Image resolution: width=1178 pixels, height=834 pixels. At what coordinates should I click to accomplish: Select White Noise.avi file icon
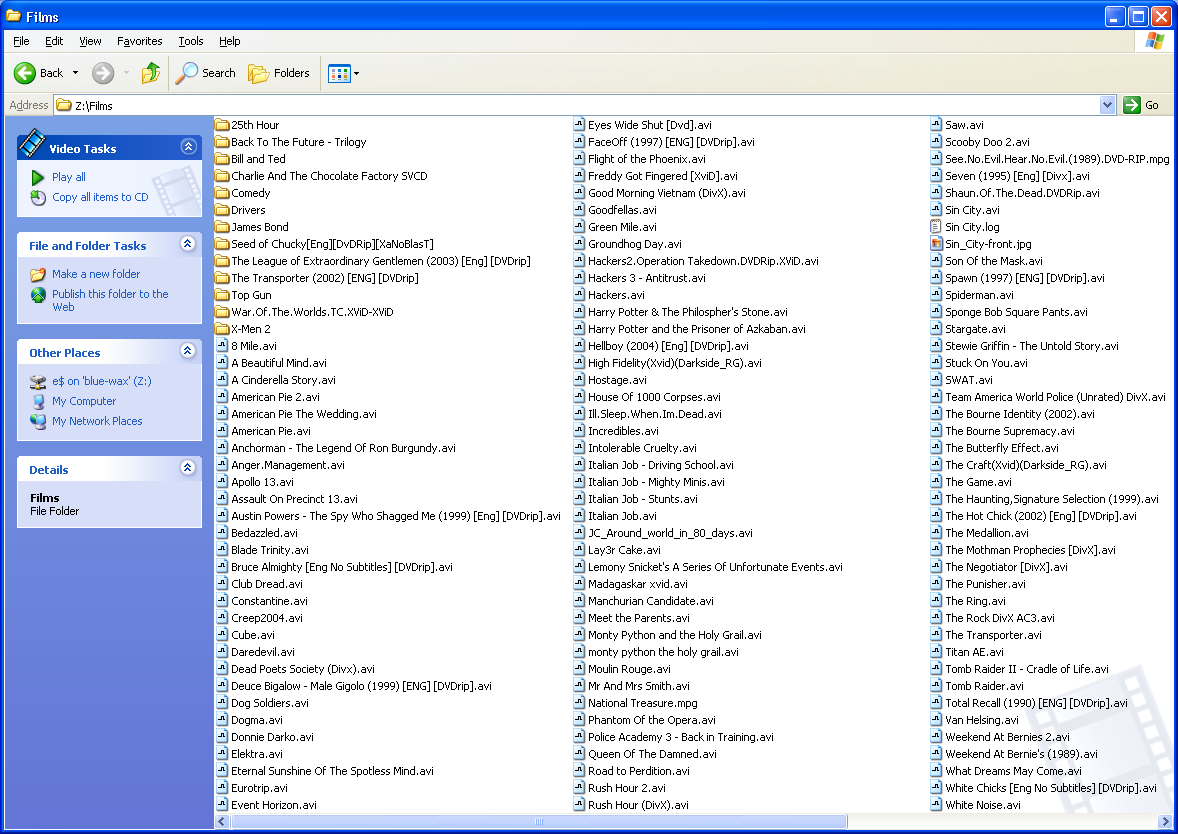[935, 805]
